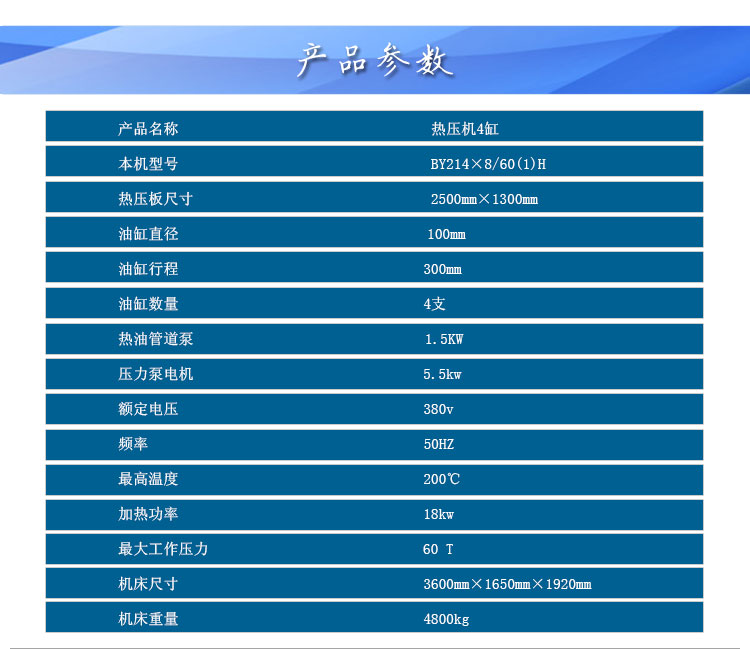Select the 18kw heating power value

coord(438,514)
